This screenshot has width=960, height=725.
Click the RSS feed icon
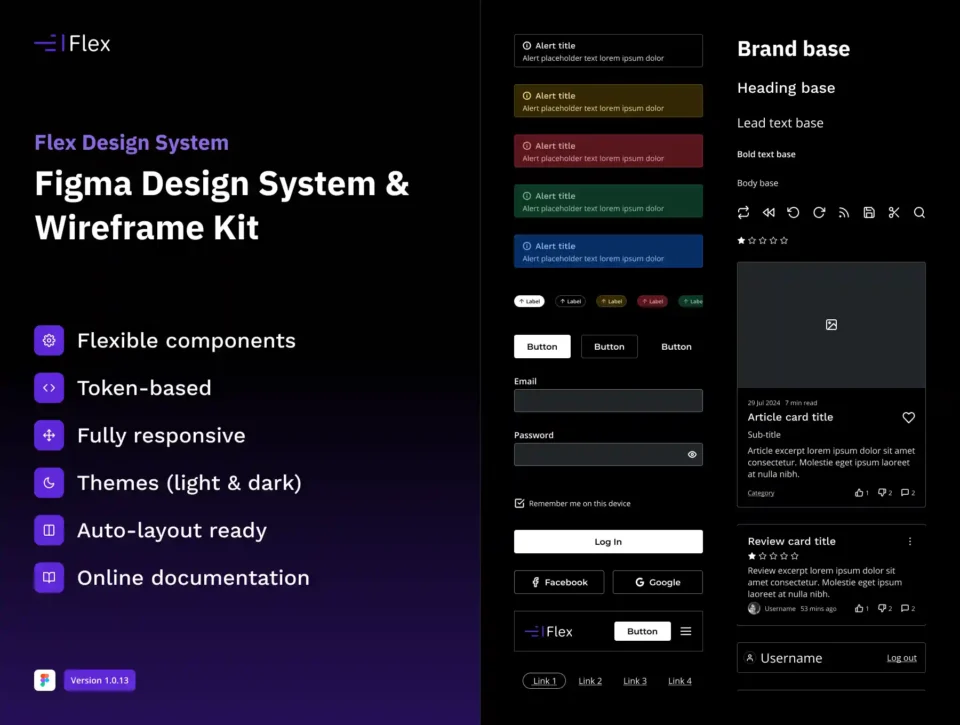[x=843, y=212]
